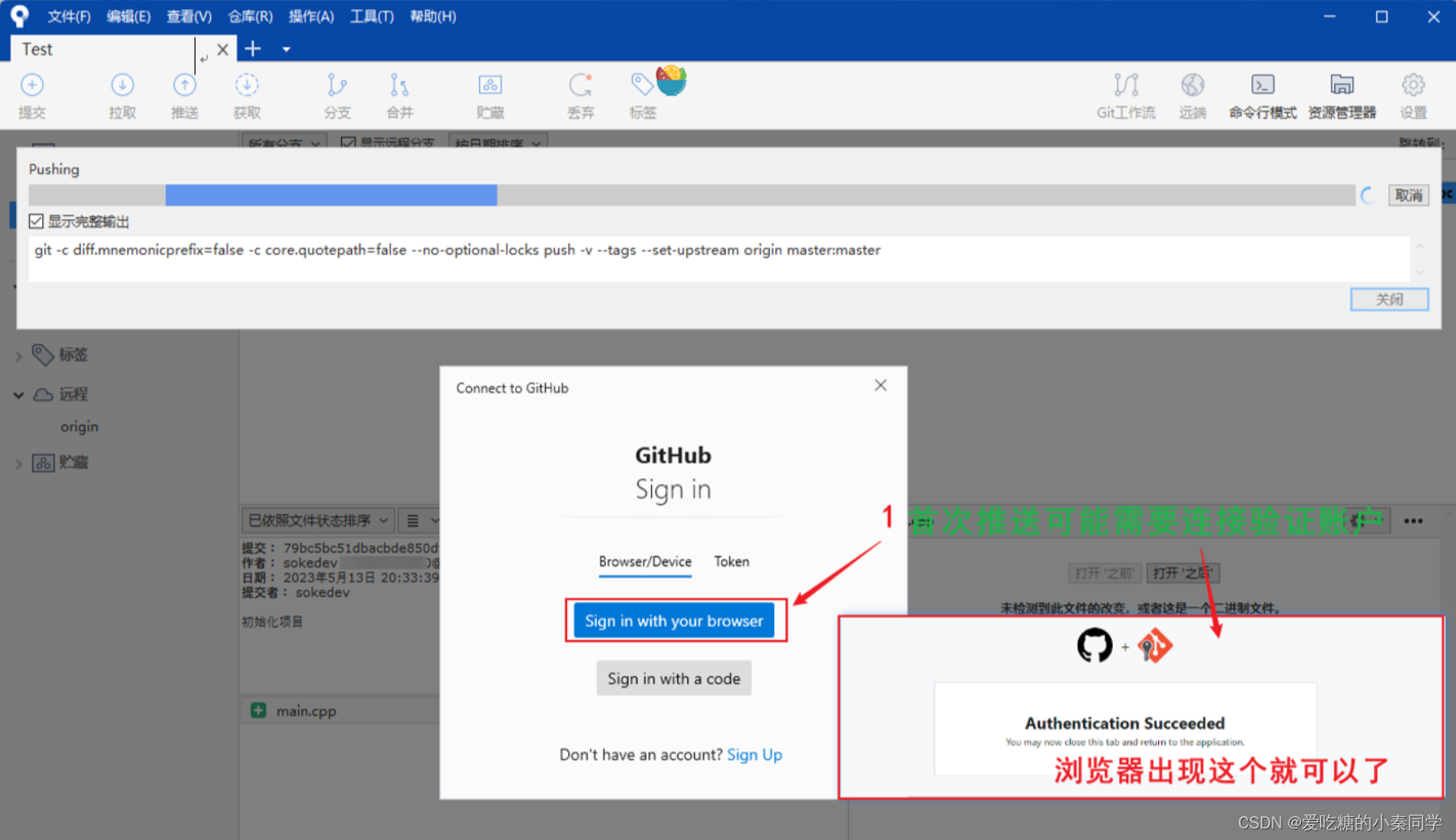Click the 打开 '之后' button
Viewport: 1456px width, 840px height.
click(1183, 574)
